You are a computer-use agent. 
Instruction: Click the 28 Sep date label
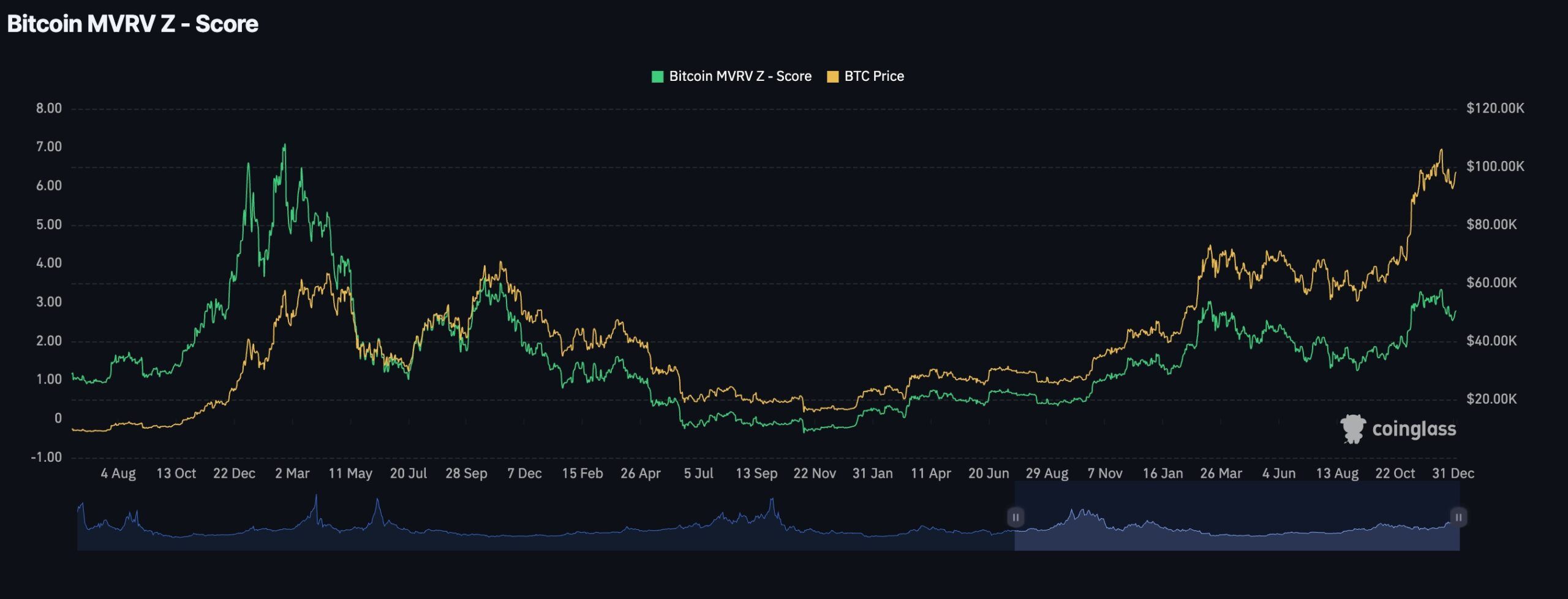point(466,473)
